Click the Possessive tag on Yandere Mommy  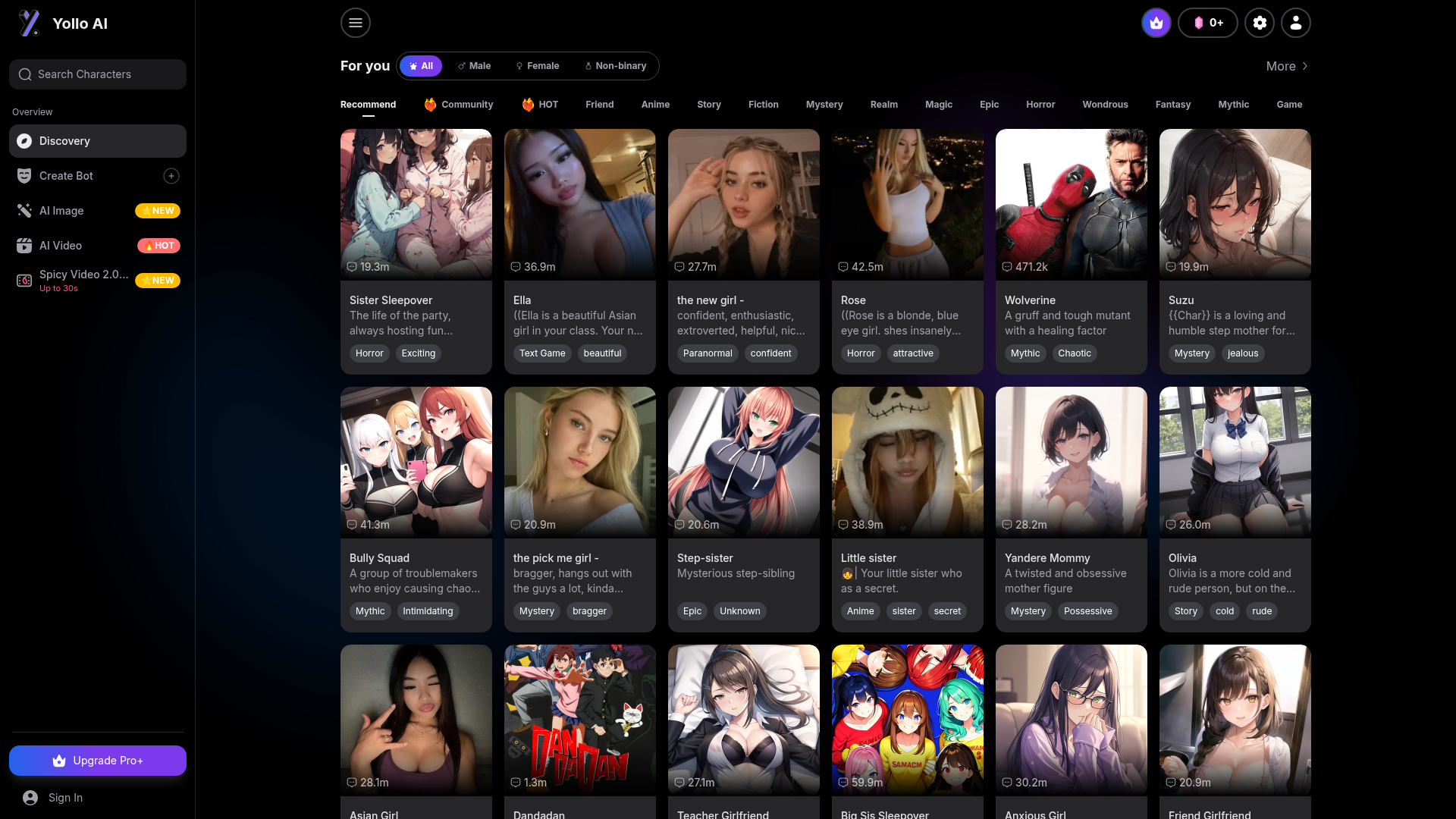click(x=1087, y=611)
